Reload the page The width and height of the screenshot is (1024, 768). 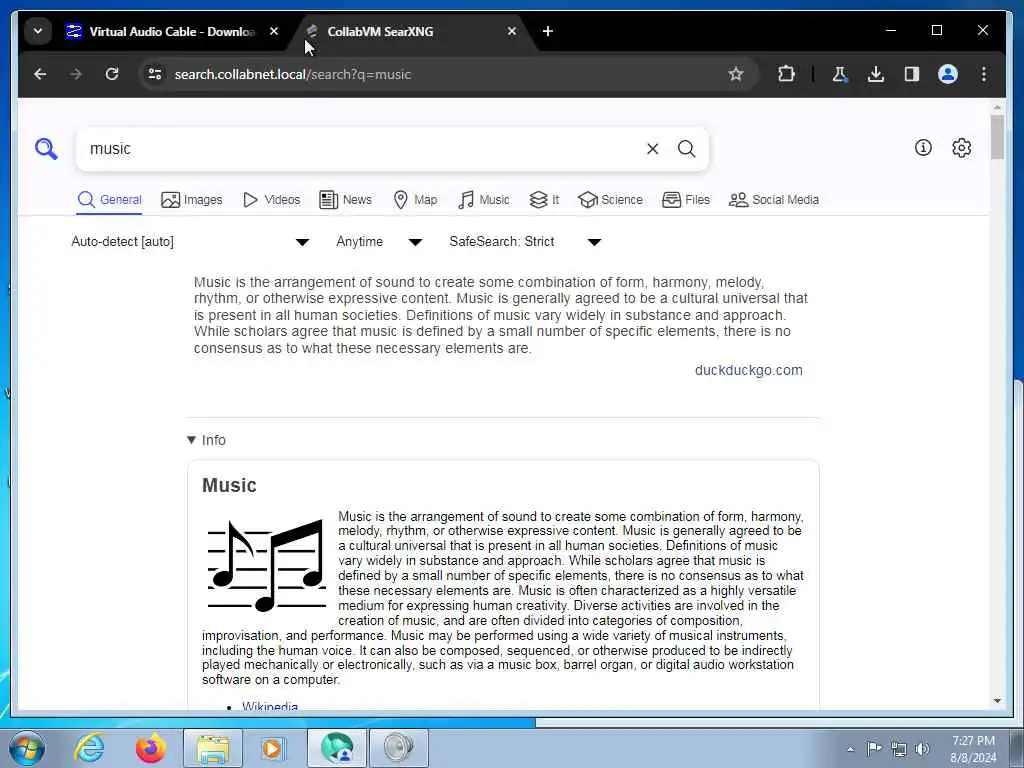[112, 74]
